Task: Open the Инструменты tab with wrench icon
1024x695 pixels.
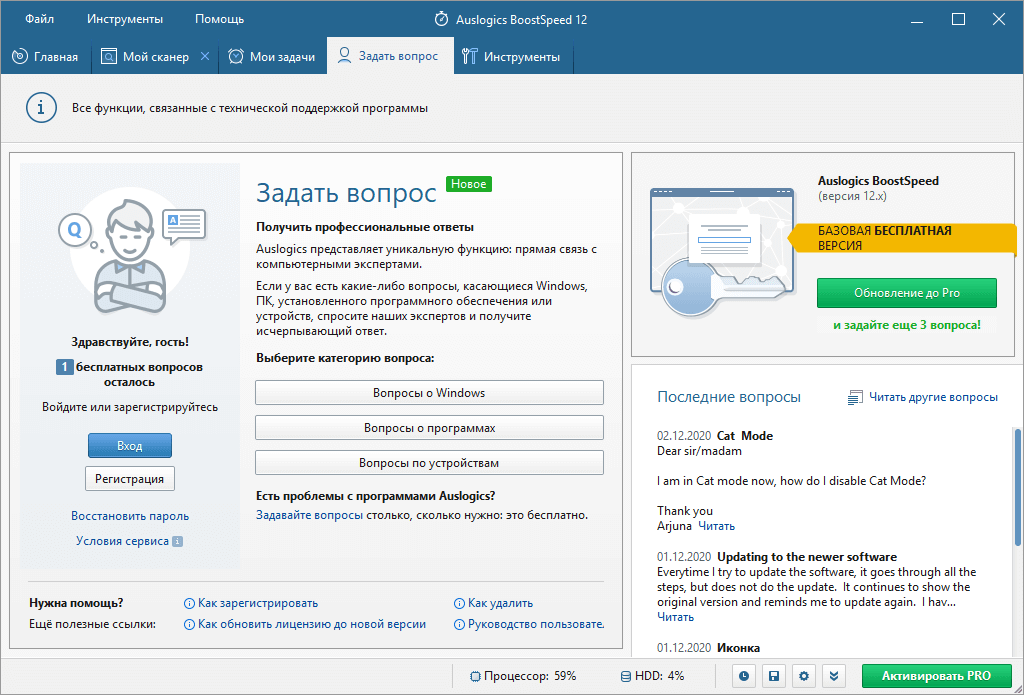Action: [511, 57]
